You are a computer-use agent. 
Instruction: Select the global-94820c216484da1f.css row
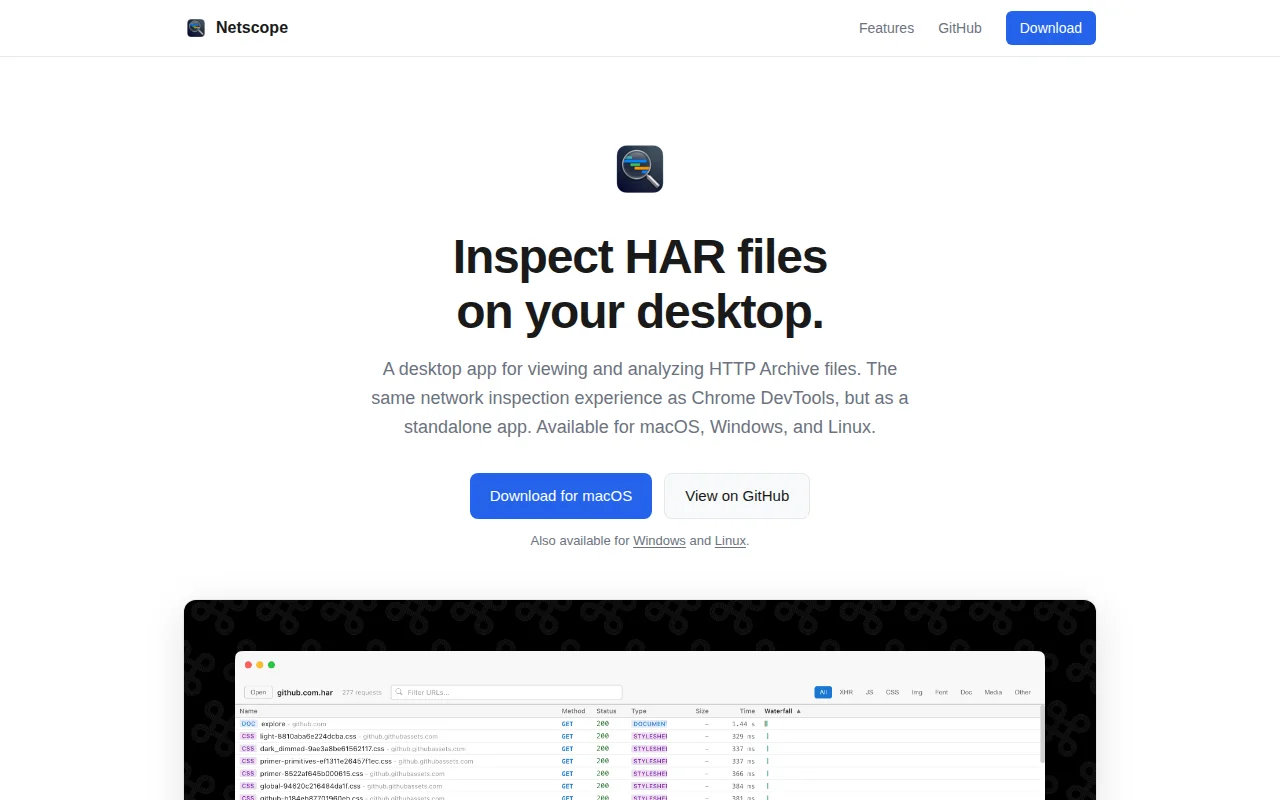point(637,786)
